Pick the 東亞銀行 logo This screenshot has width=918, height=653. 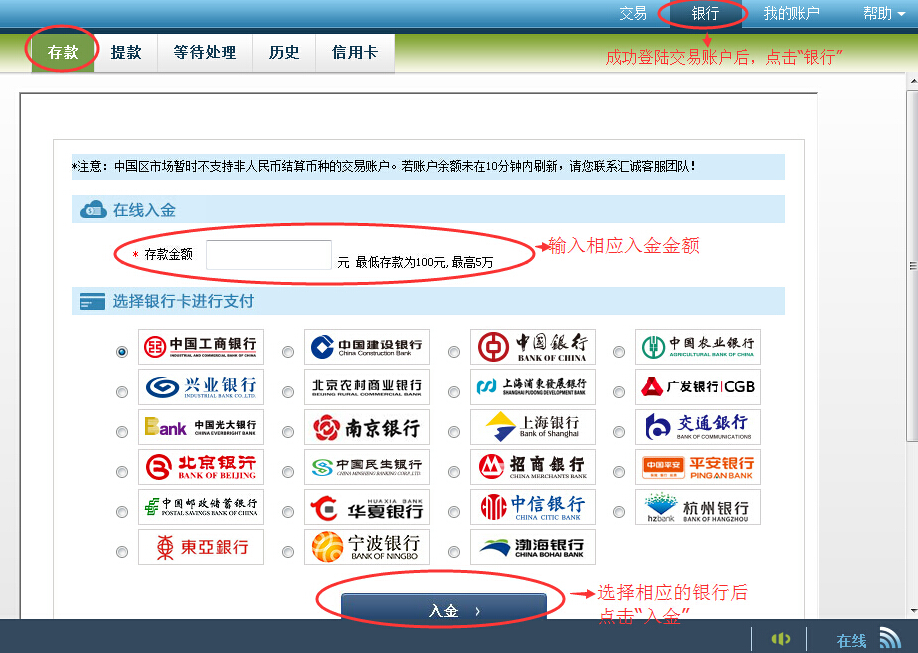click(x=201, y=547)
